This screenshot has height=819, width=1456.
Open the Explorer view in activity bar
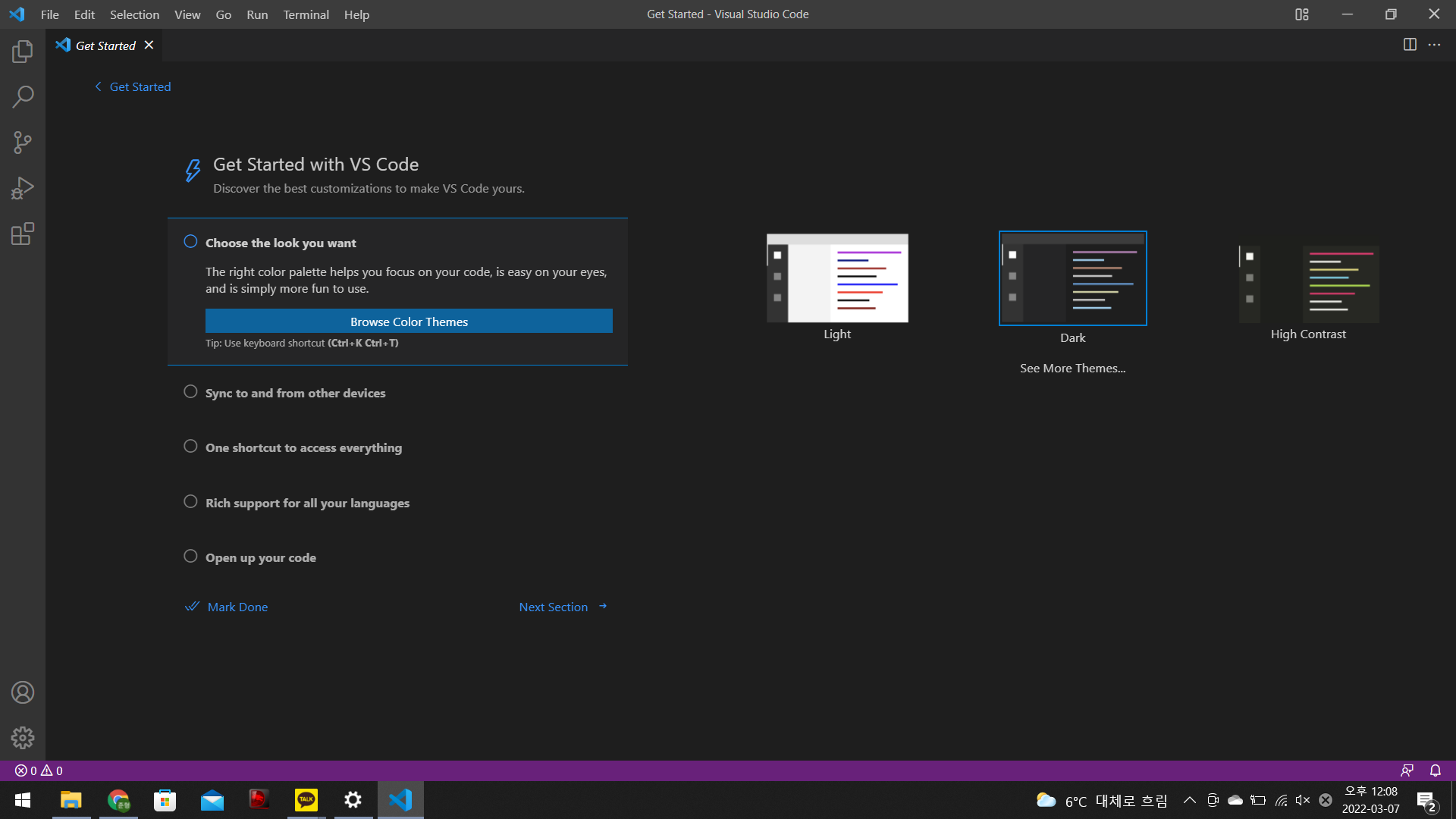tap(23, 52)
